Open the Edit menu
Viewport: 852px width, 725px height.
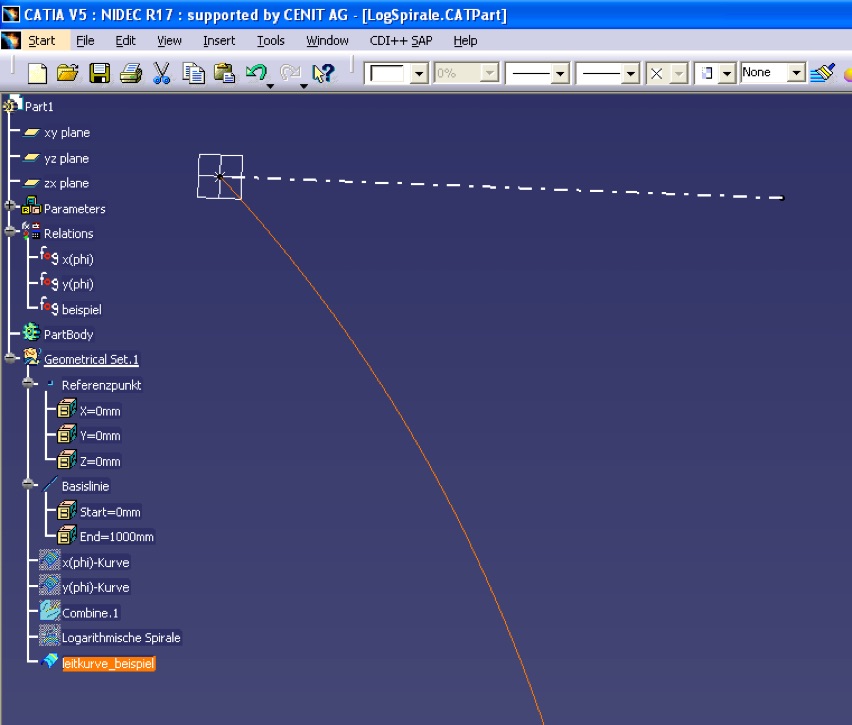125,40
